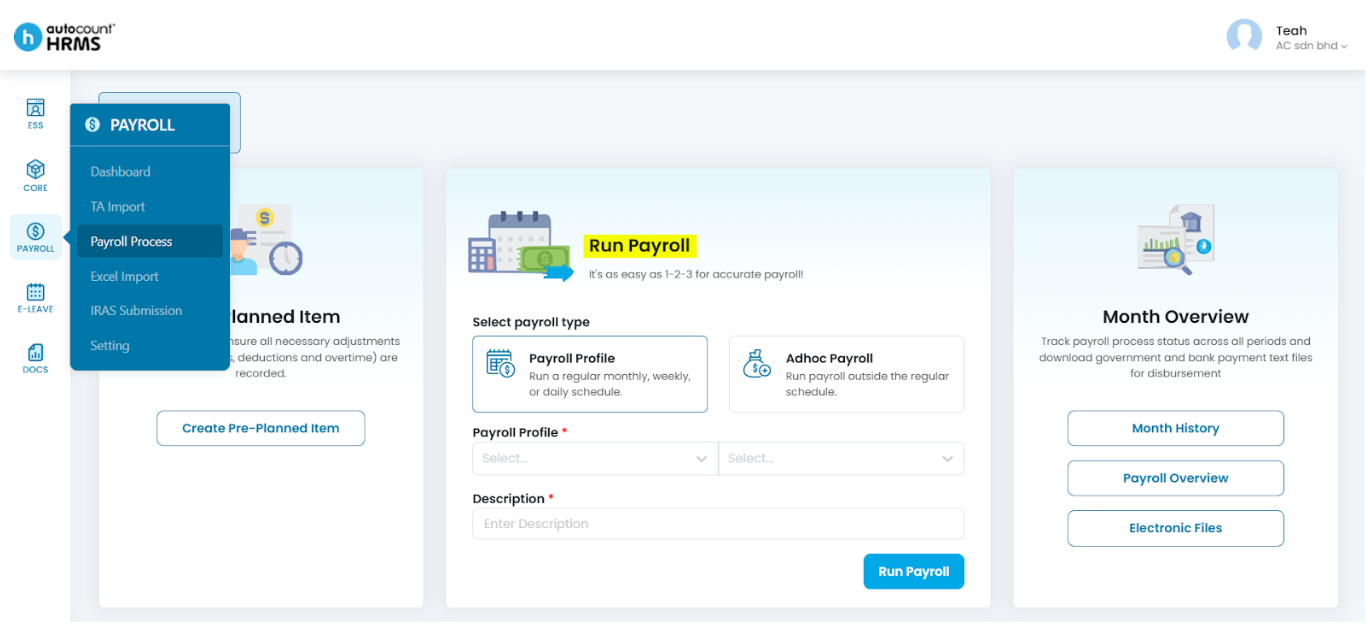
Task: Open the CORE module icon
Action: (36, 175)
